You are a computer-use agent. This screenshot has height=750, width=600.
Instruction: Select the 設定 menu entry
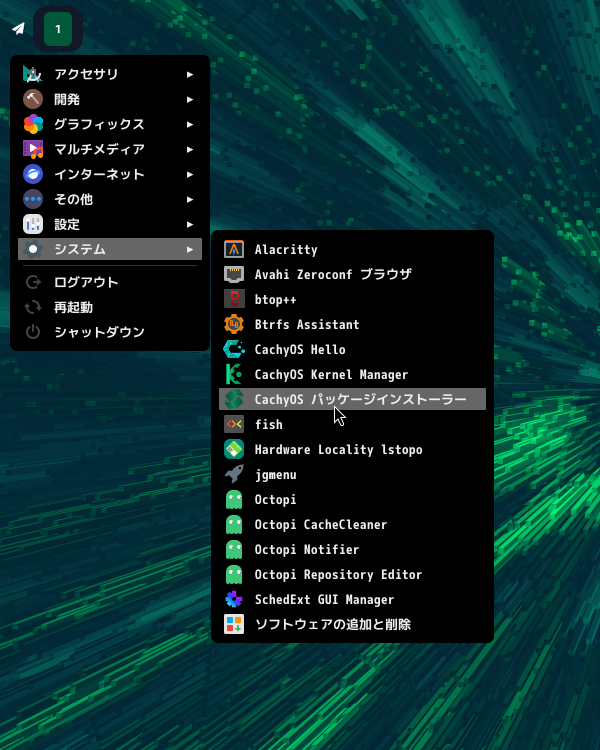coord(67,224)
